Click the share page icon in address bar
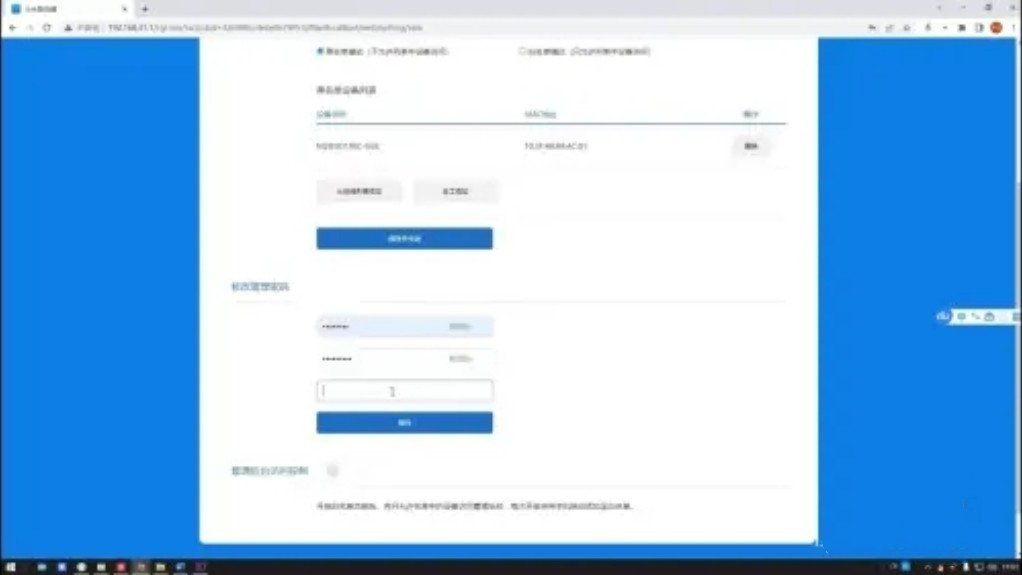 [x=889, y=28]
